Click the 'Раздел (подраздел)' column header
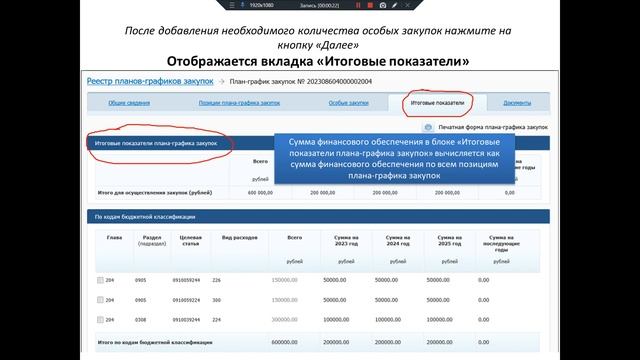Image resolution: width=640 pixels, height=360 pixels. tap(152, 240)
